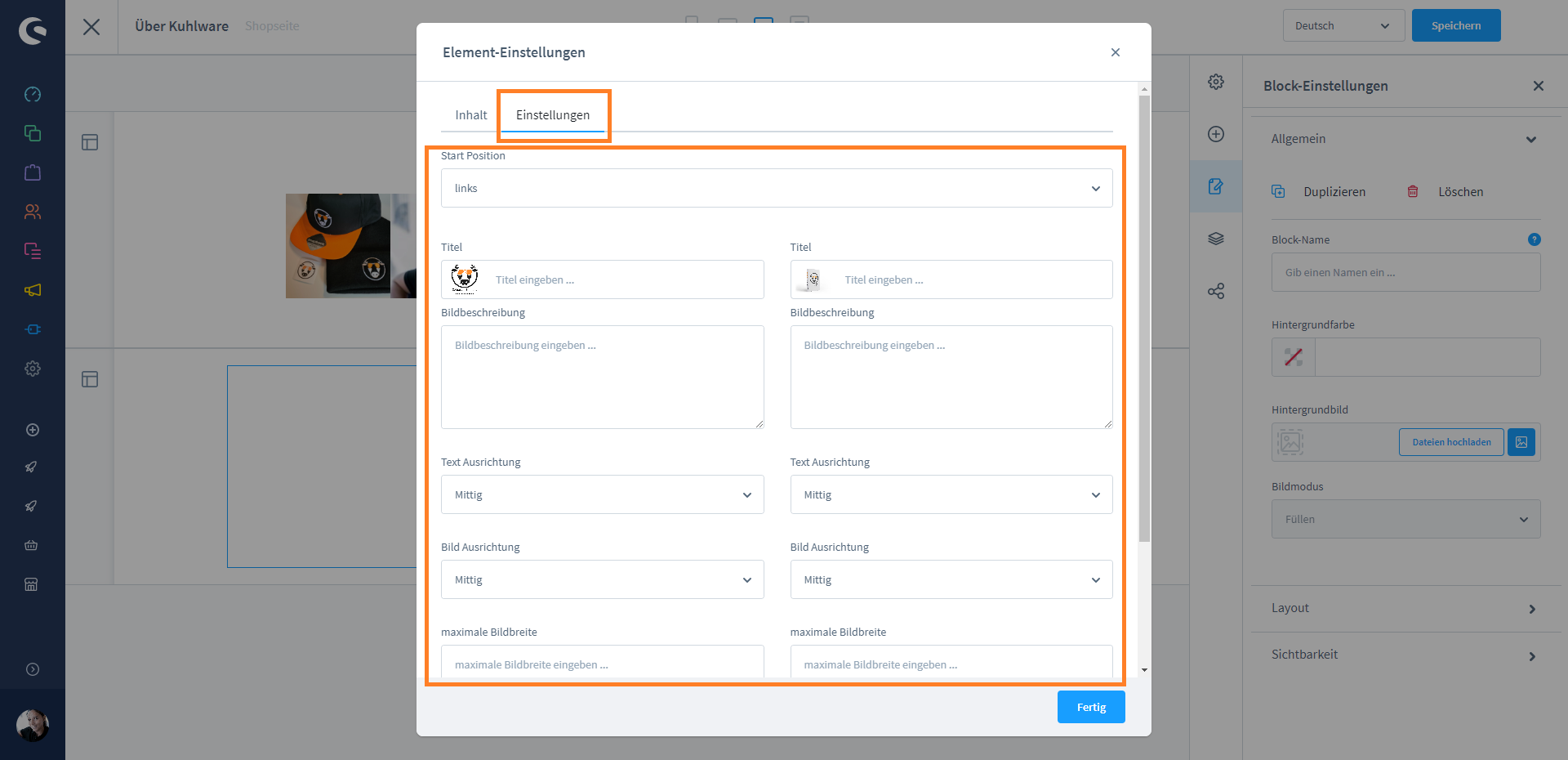Viewport: 1568px width, 760px height.
Task: Open the Customers icon in left sidebar
Action: point(33,212)
